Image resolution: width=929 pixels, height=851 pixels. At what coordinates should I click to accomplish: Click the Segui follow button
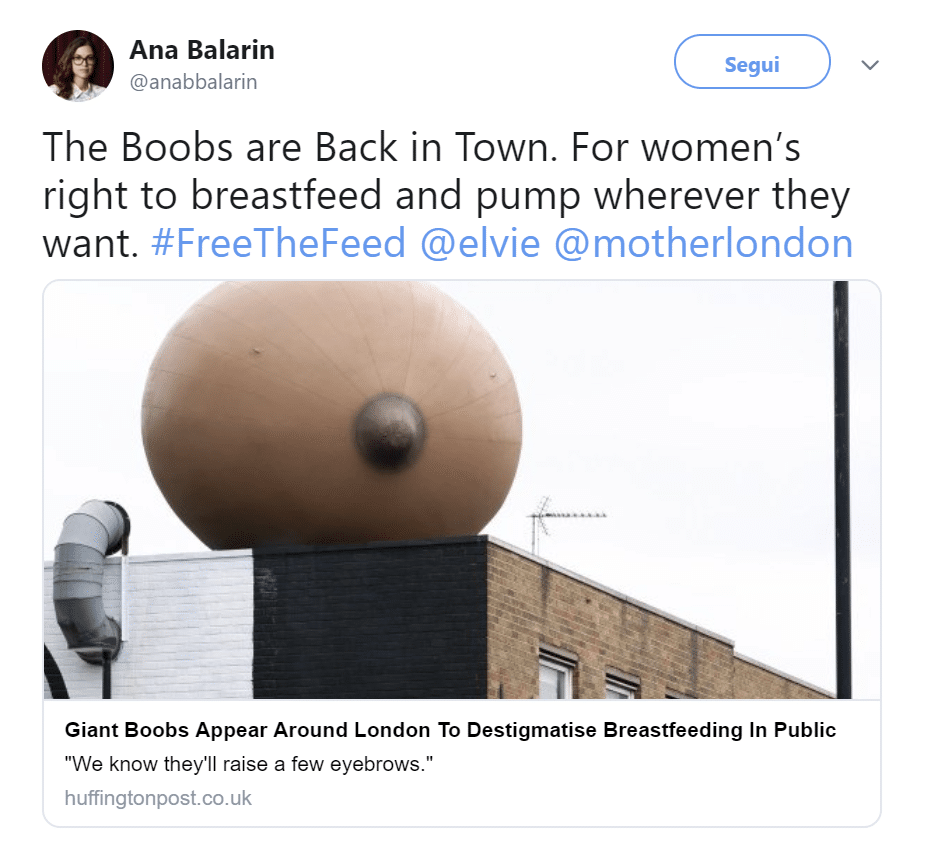pos(752,62)
